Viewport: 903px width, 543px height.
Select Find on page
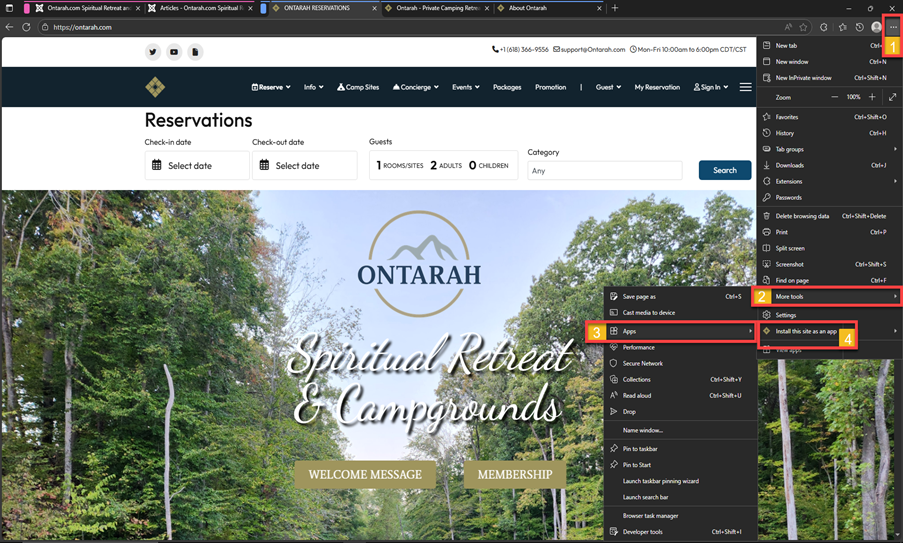point(829,280)
